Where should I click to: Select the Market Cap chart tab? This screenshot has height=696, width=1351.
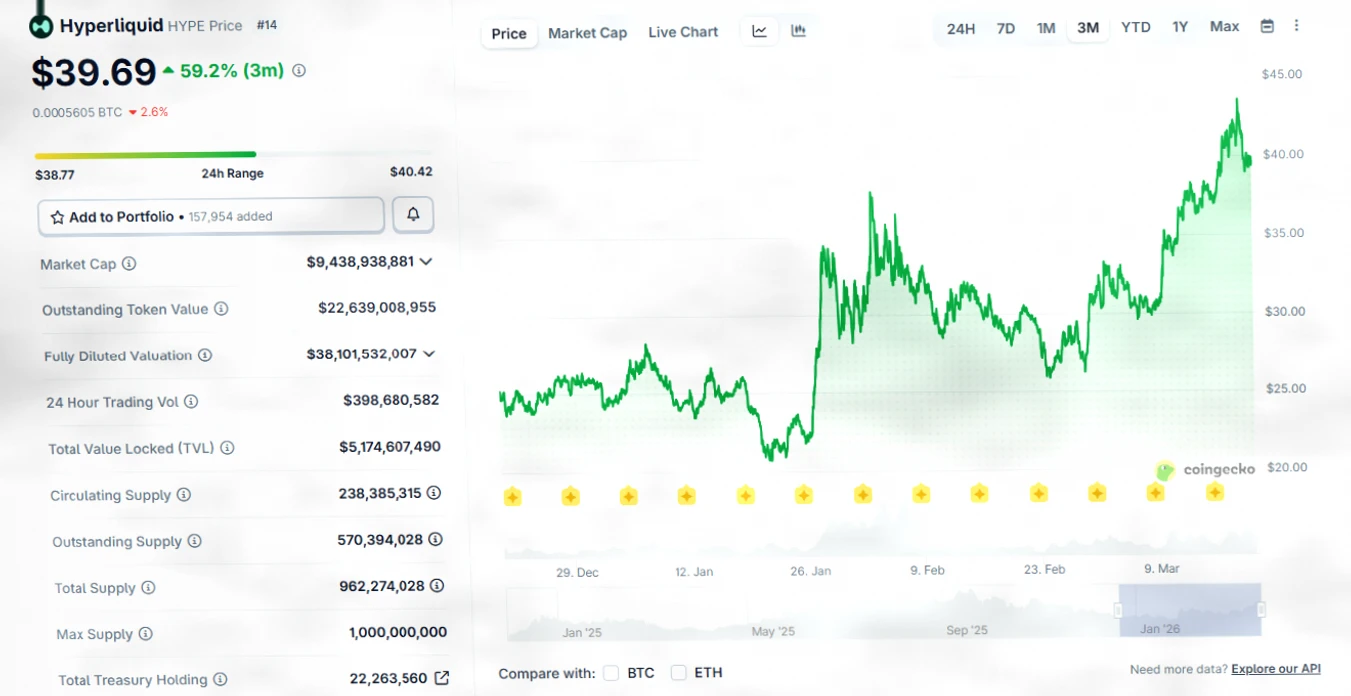pyautogui.click(x=588, y=33)
